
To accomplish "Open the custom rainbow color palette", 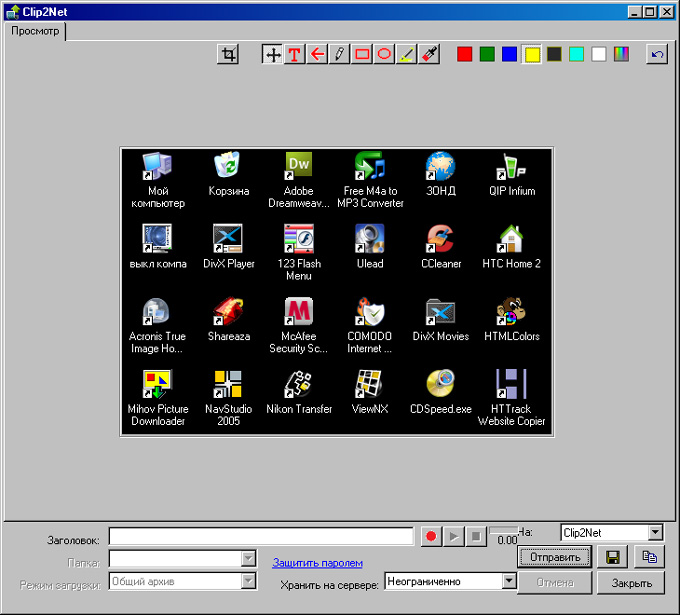I will [621, 54].
